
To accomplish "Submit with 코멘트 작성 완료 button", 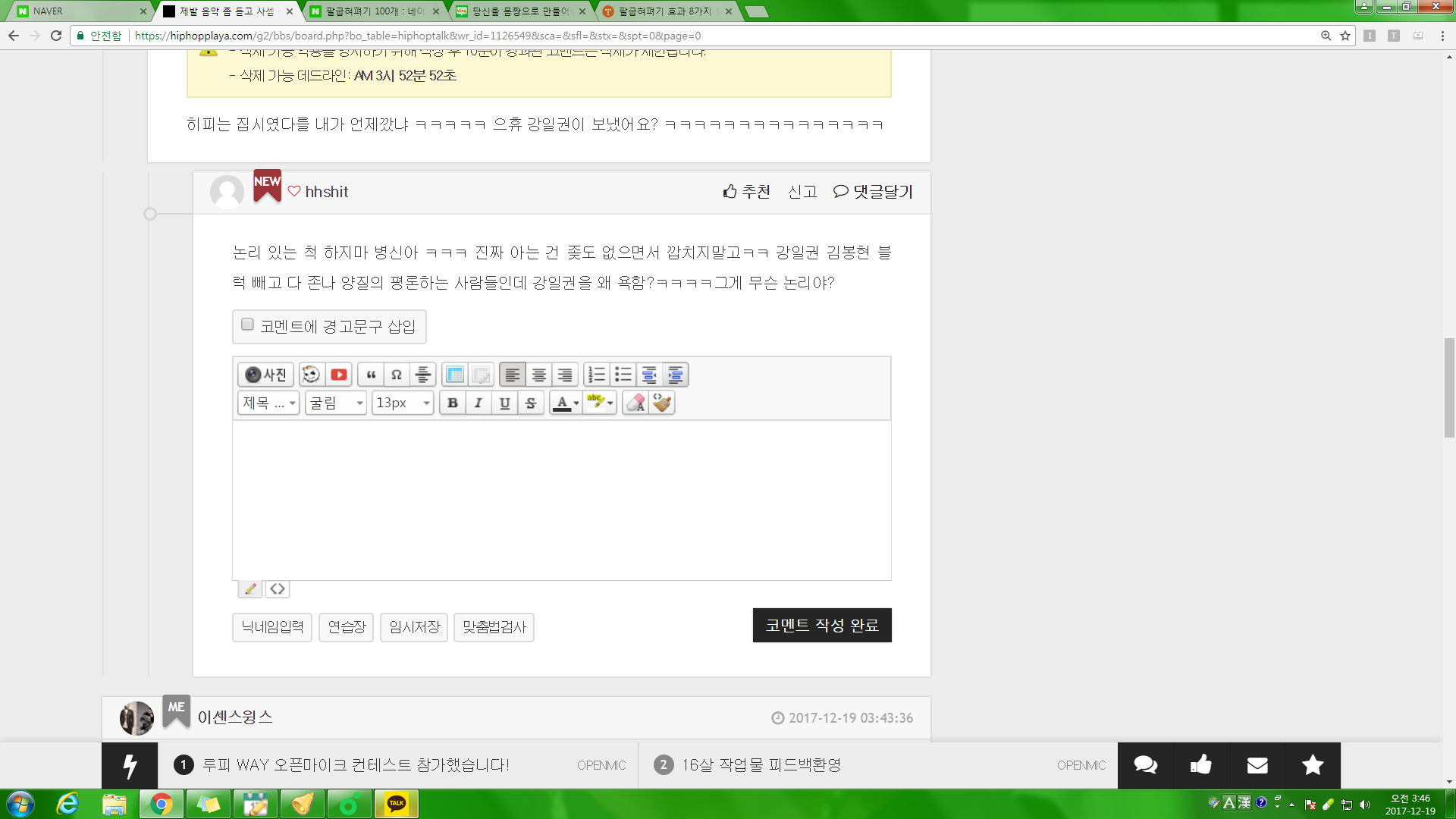I will (821, 625).
